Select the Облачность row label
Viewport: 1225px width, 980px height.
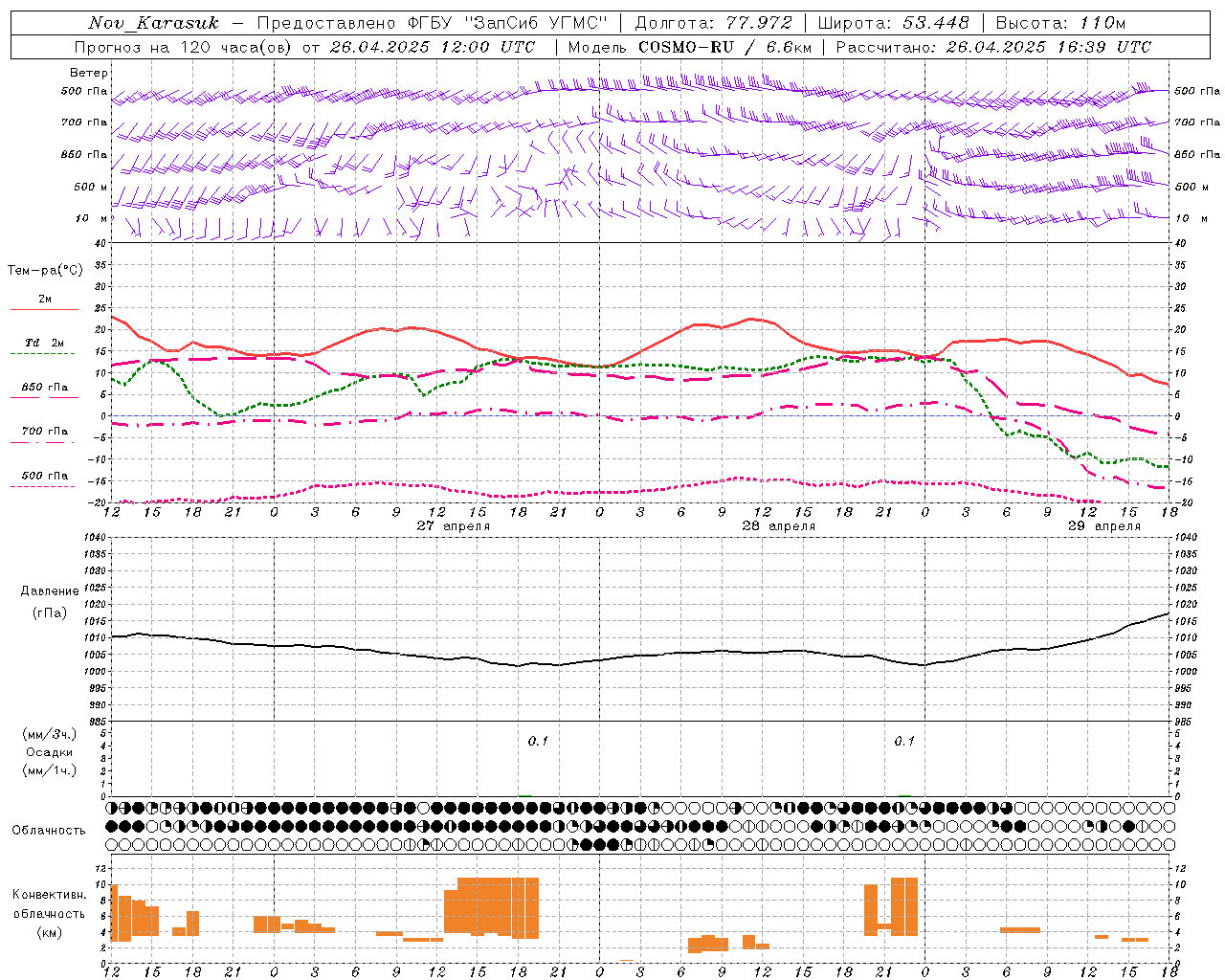point(49,831)
